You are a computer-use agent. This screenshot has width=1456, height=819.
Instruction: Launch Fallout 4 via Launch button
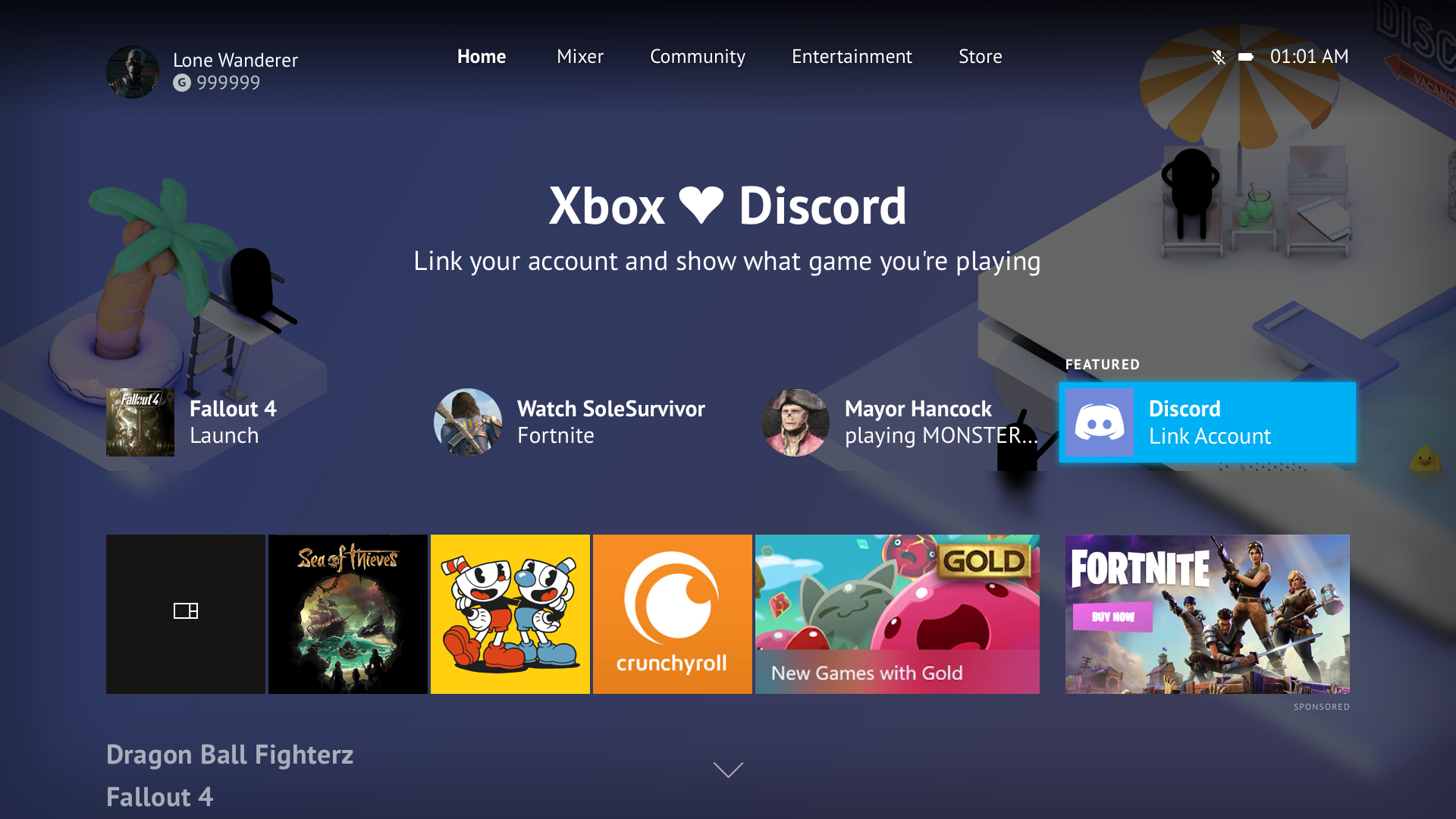[x=222, y=435]
